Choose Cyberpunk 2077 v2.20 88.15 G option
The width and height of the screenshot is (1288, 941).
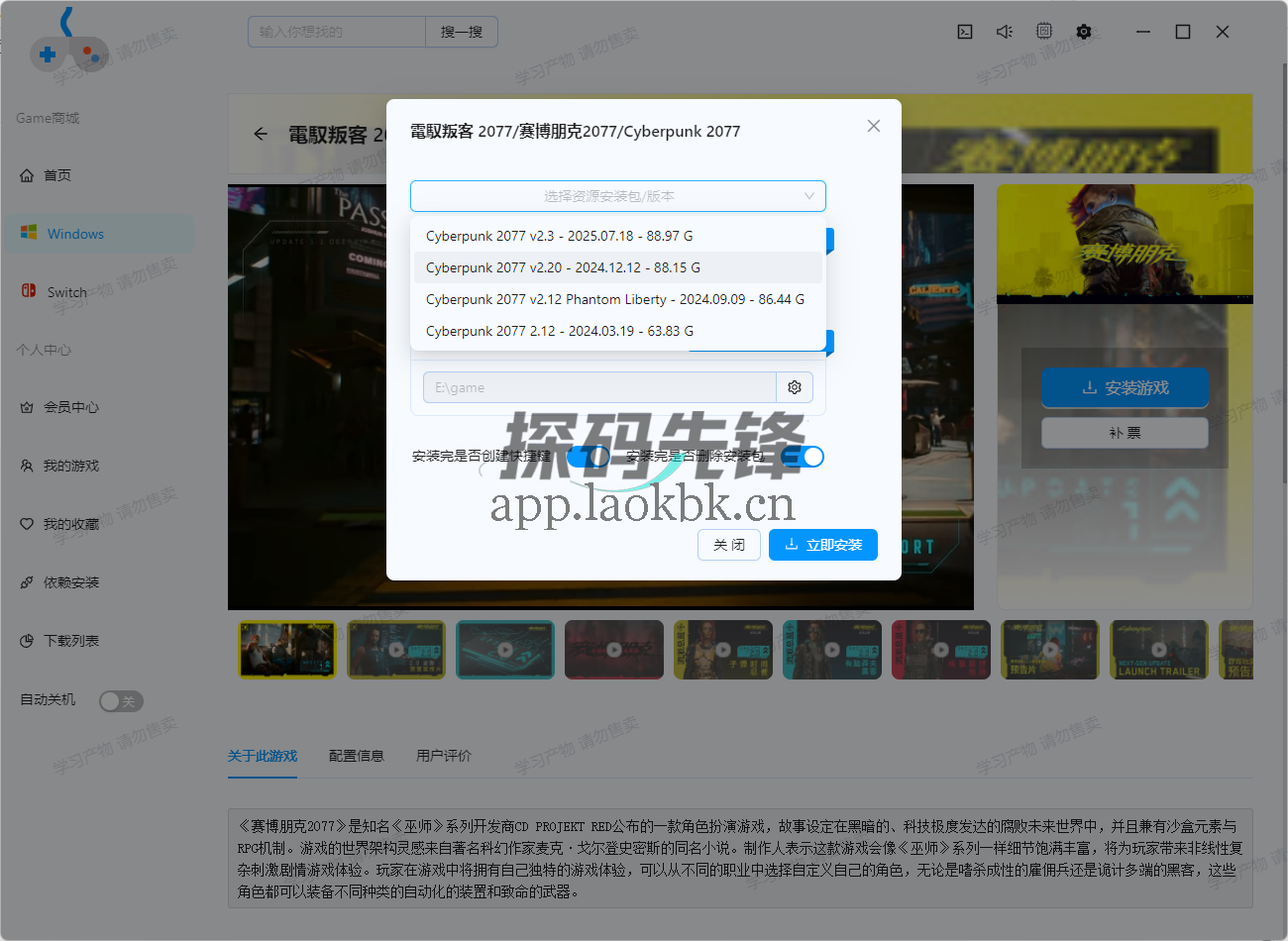point(618,267)
